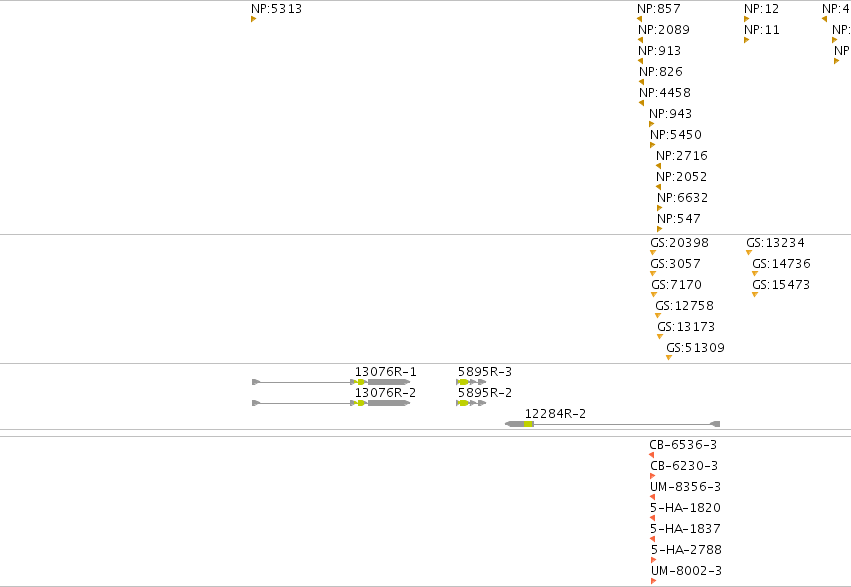Click the red triangle under CB-6536-3
This screenshot has height=587, width=851.
click(652, 455)
